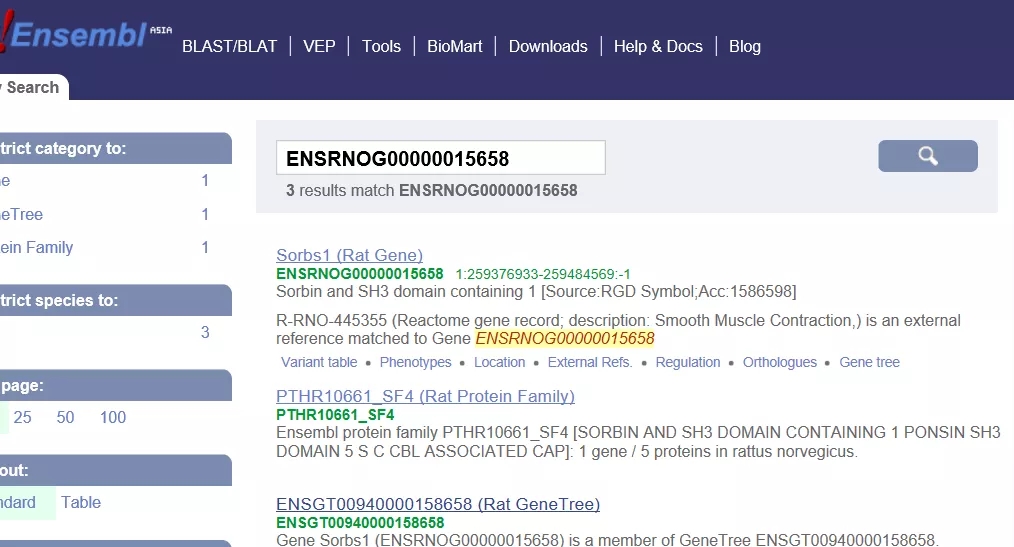The width and height of the screenshot is (1014, 547).
Task: Visit the Blog link
Action: (745, 46)
